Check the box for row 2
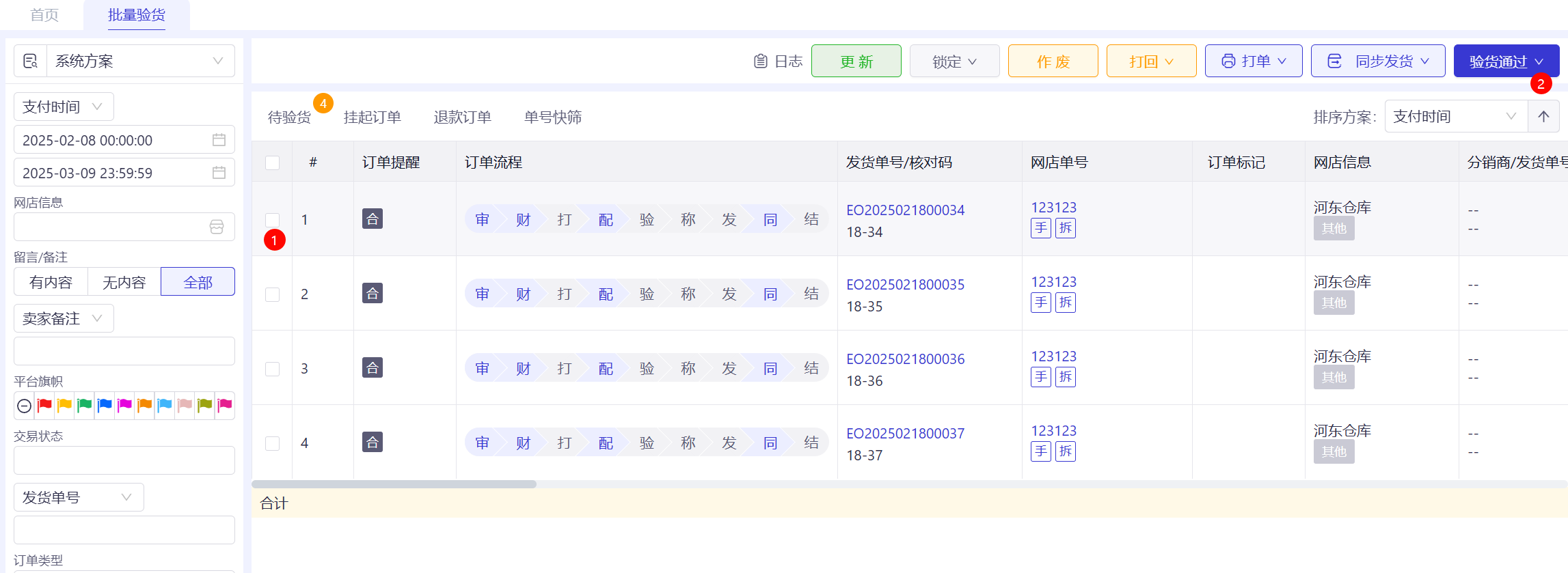Viewport: 1568px width, 573px height. [272, 294]
